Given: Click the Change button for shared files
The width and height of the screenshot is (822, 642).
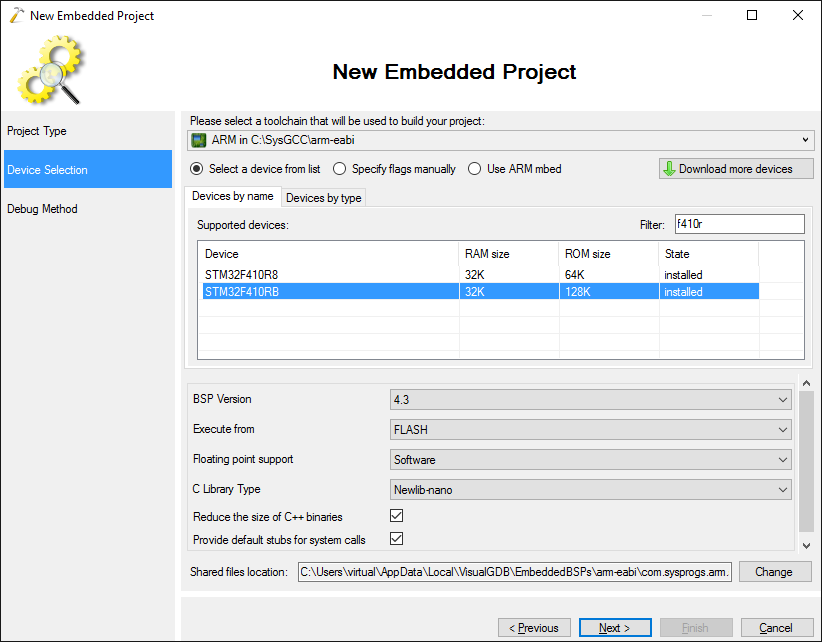Looking at the screenshot, I should [775, 572].
